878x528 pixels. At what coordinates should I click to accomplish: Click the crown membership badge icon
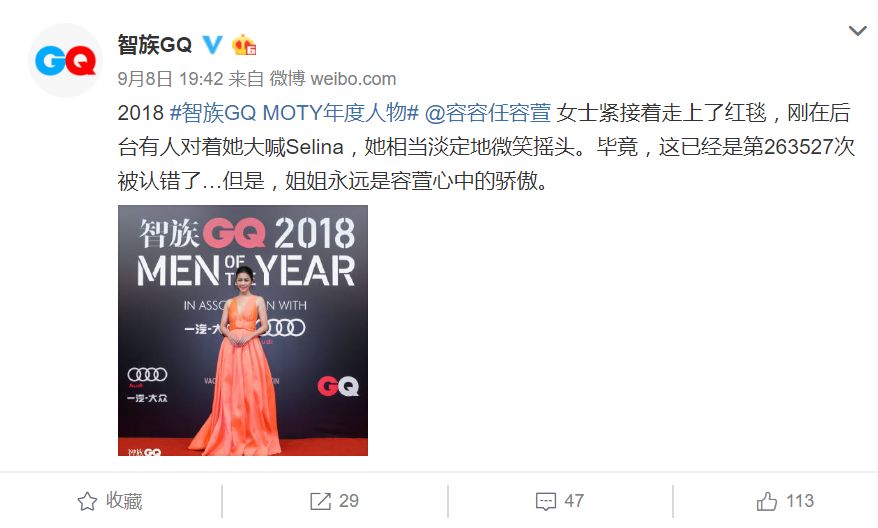click(x=244, y=45)
